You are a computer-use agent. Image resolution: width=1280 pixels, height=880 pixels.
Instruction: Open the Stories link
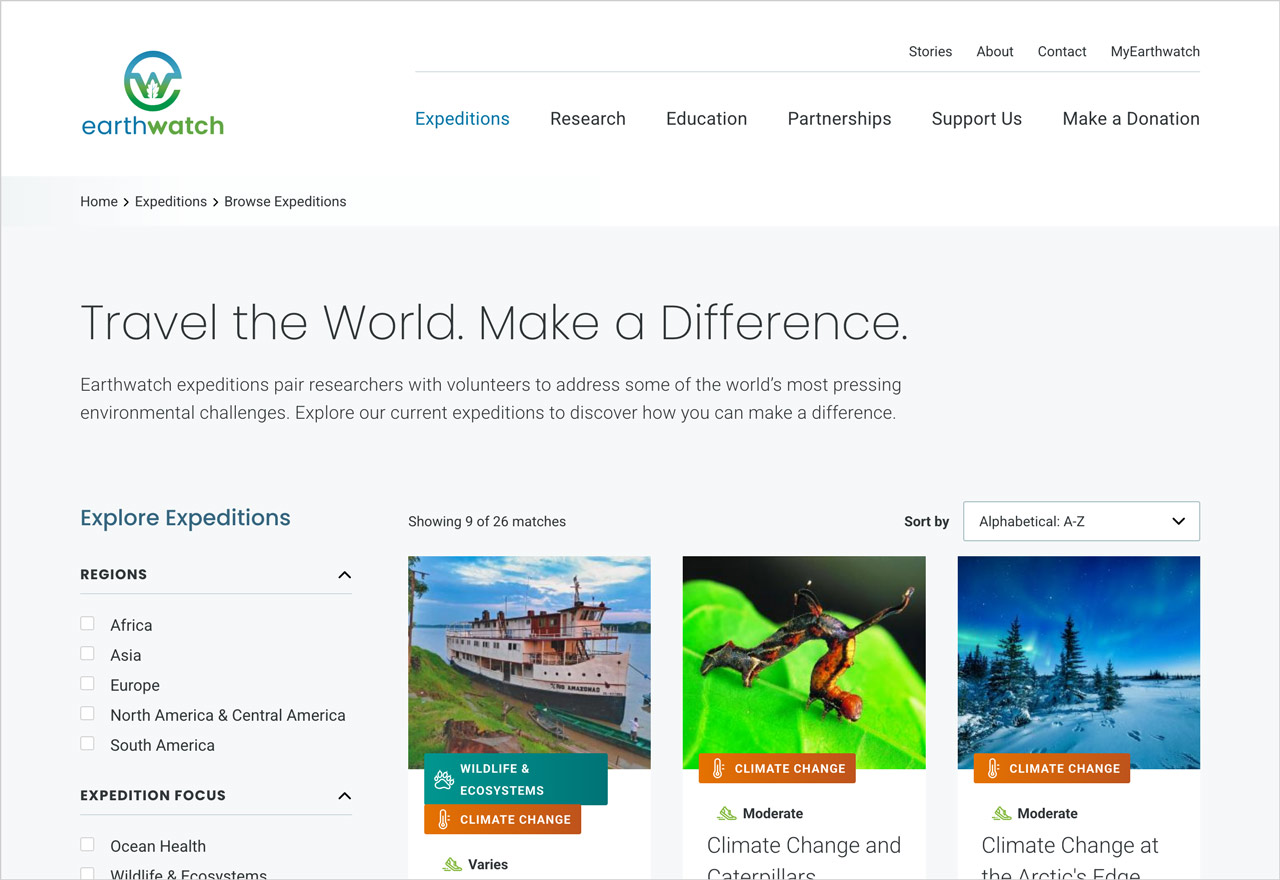click(x=930, y=51)
